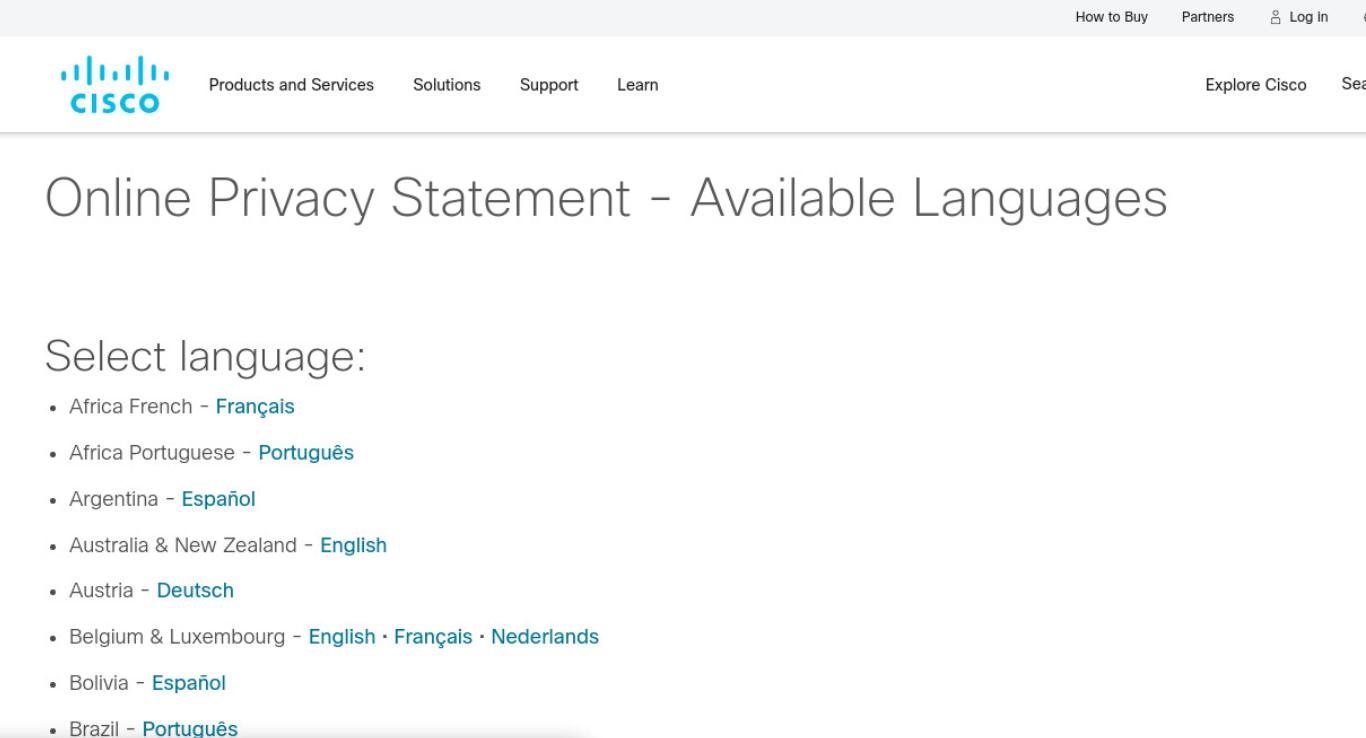Open the Solutions menu
Viewport: 1366px width, 738px height.
[447, 85]
